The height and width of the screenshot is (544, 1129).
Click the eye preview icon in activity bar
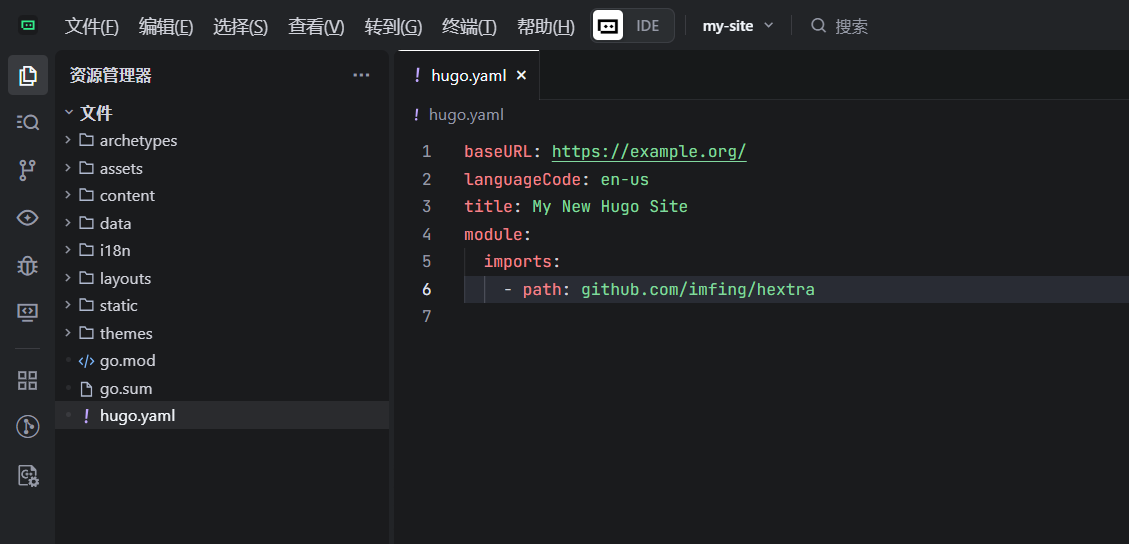(28, 218)
